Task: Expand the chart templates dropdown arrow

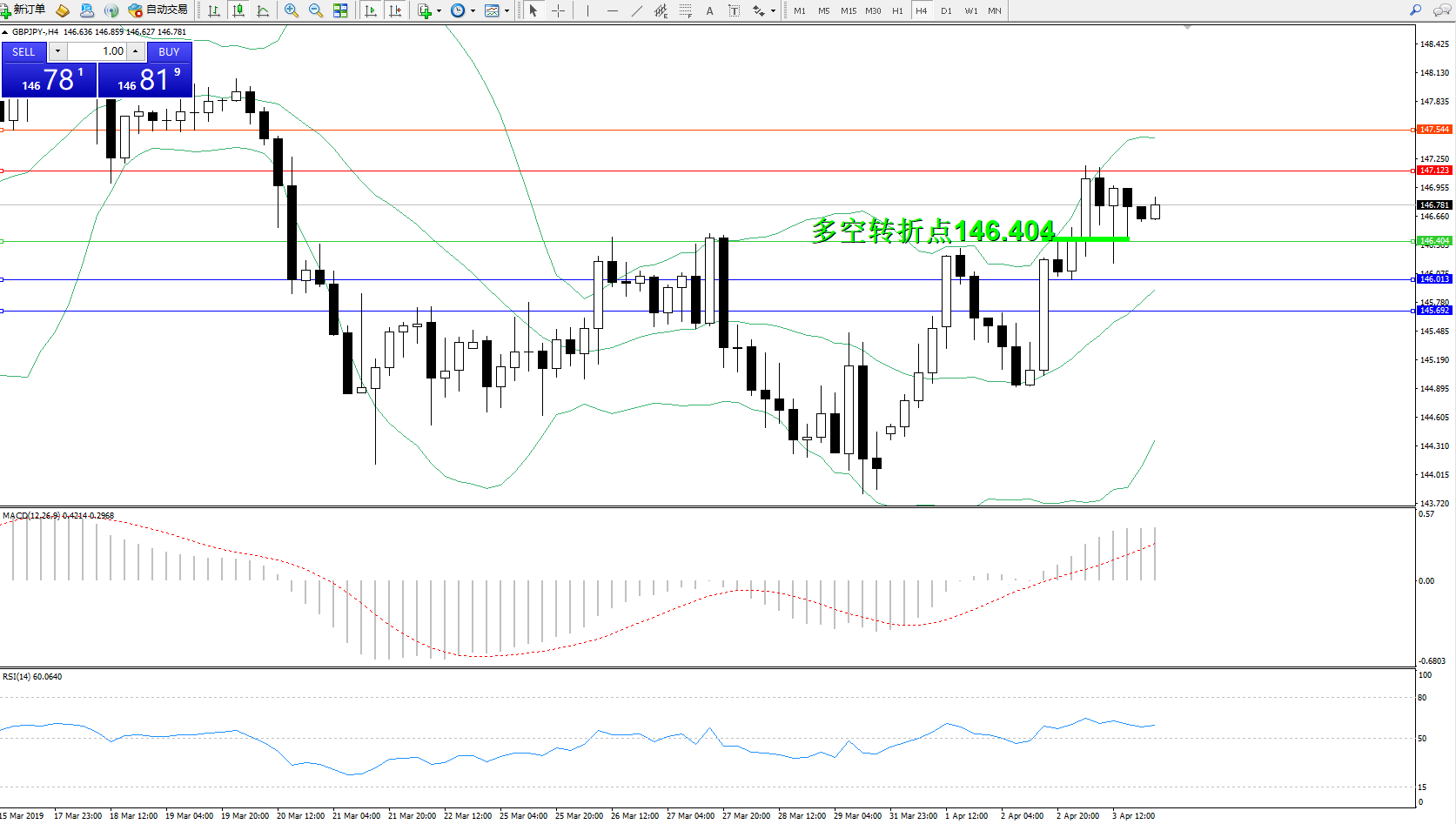Action: point(507,11)
